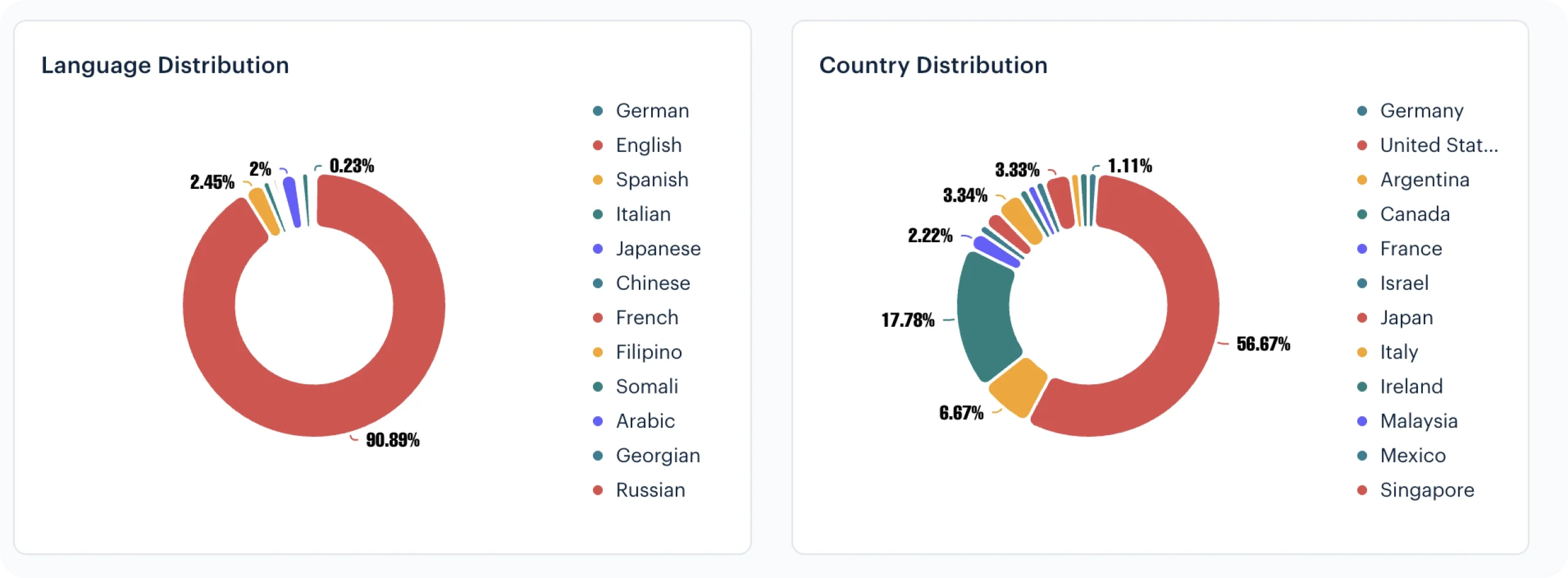Click the Israel legend entry

click(1404, 283)
